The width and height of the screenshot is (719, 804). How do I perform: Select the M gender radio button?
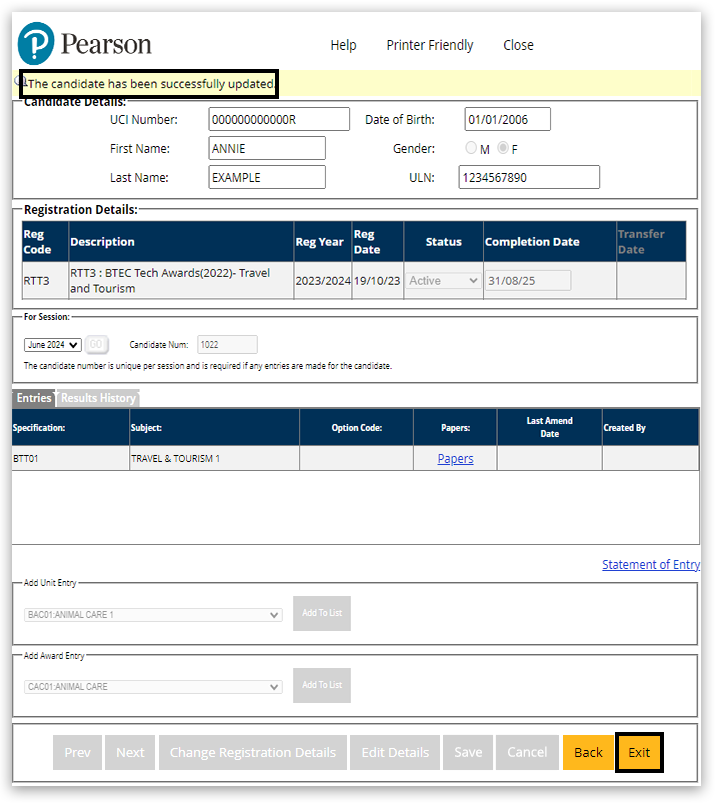click(x=471, y=149)
